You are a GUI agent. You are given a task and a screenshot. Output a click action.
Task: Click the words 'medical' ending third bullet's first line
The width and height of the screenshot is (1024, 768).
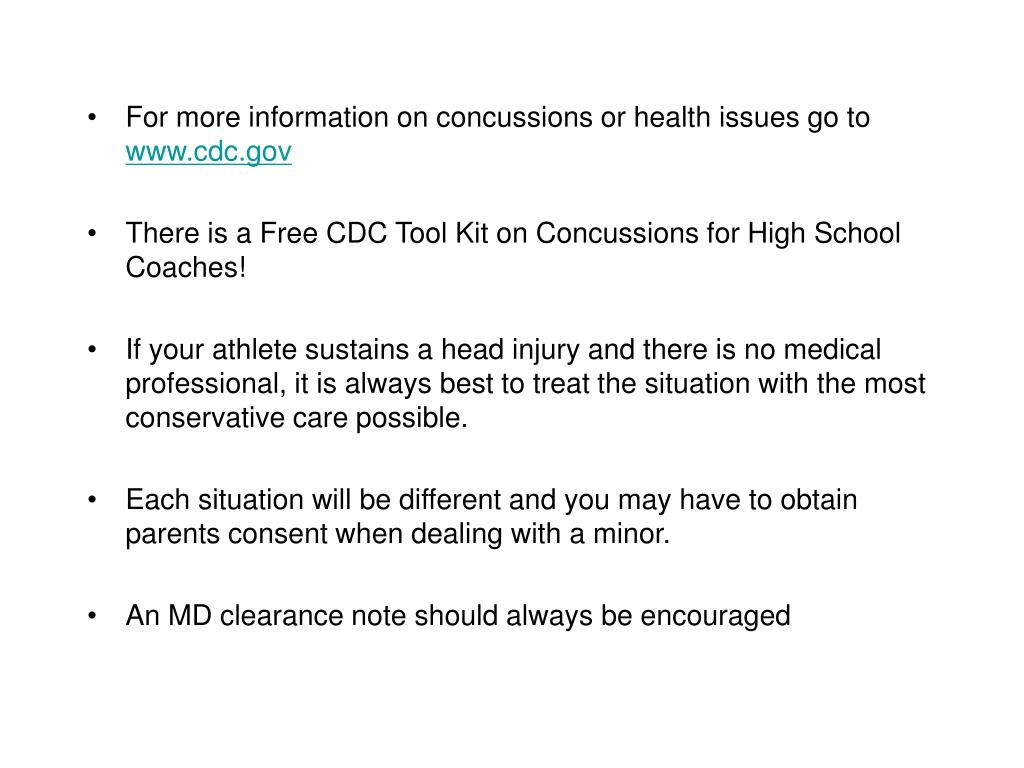832,349
